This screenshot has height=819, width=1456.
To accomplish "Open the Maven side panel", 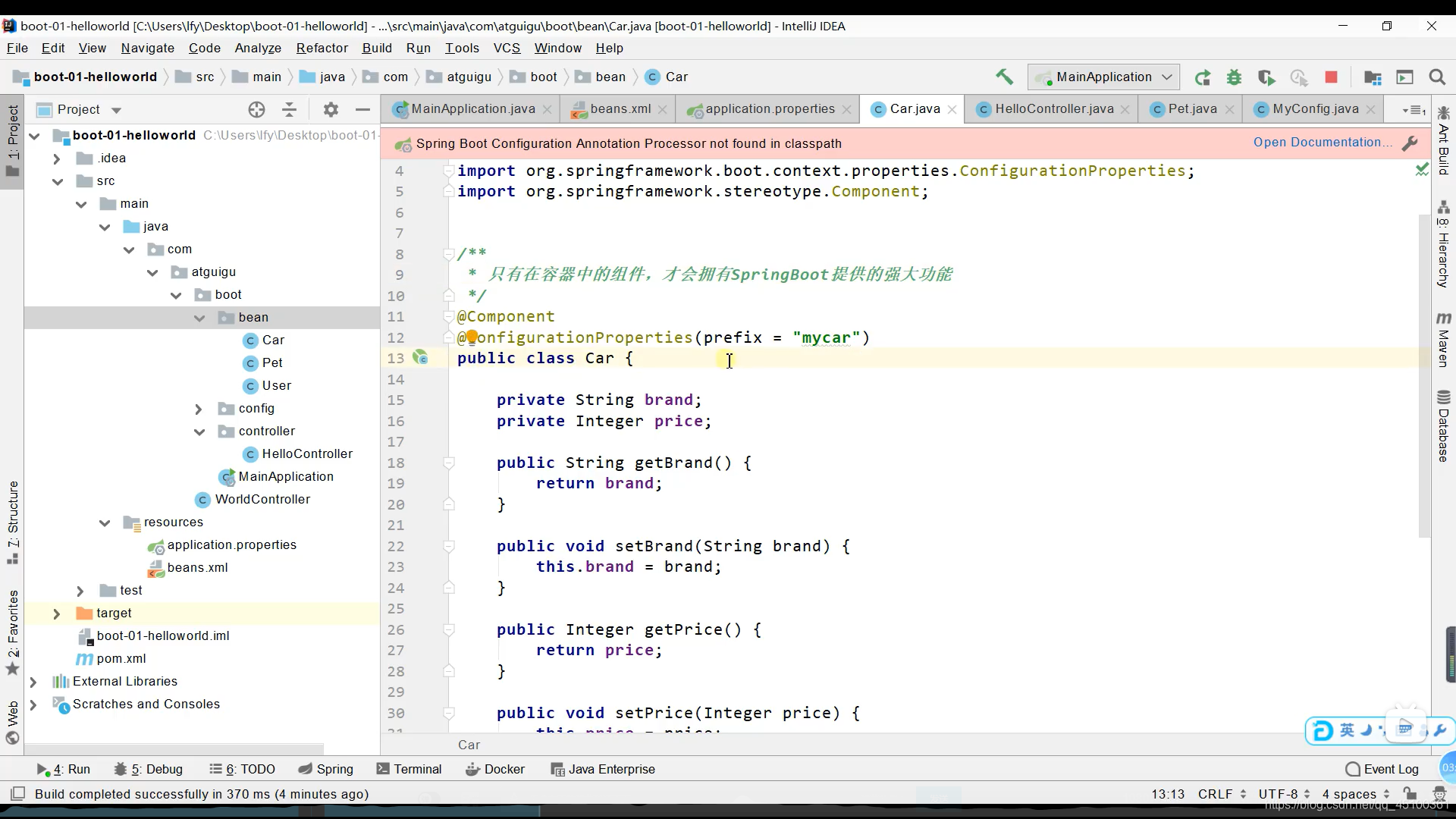I will 1443,340.
